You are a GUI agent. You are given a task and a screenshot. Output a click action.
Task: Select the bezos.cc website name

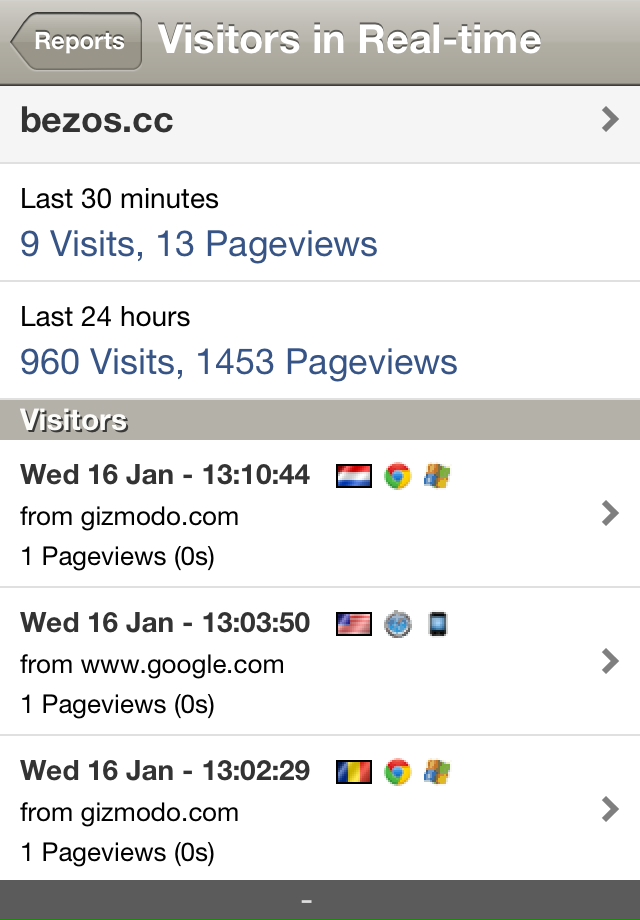[97, 120]
